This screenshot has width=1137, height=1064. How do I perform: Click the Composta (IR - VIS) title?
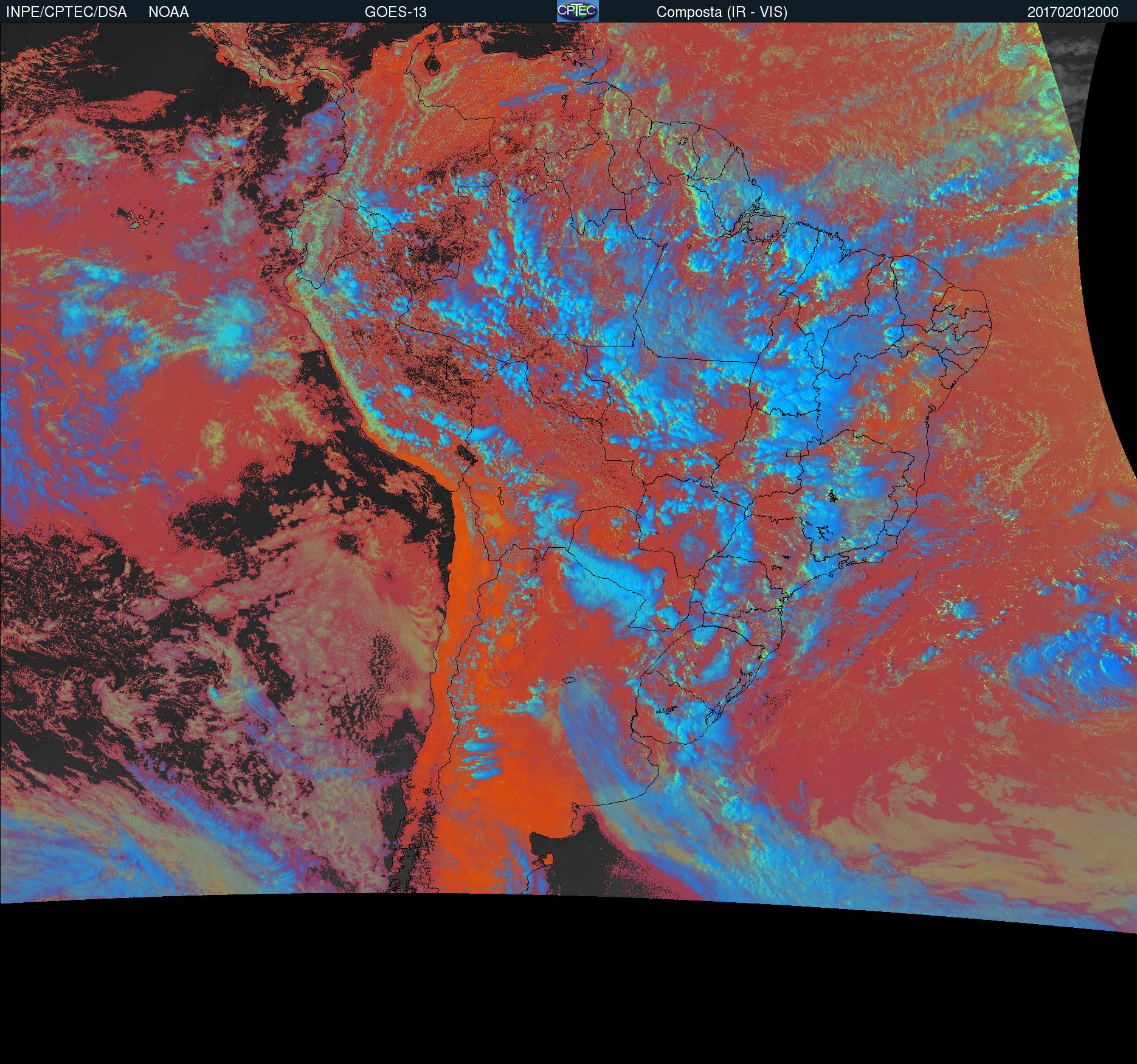pos(722,12)
